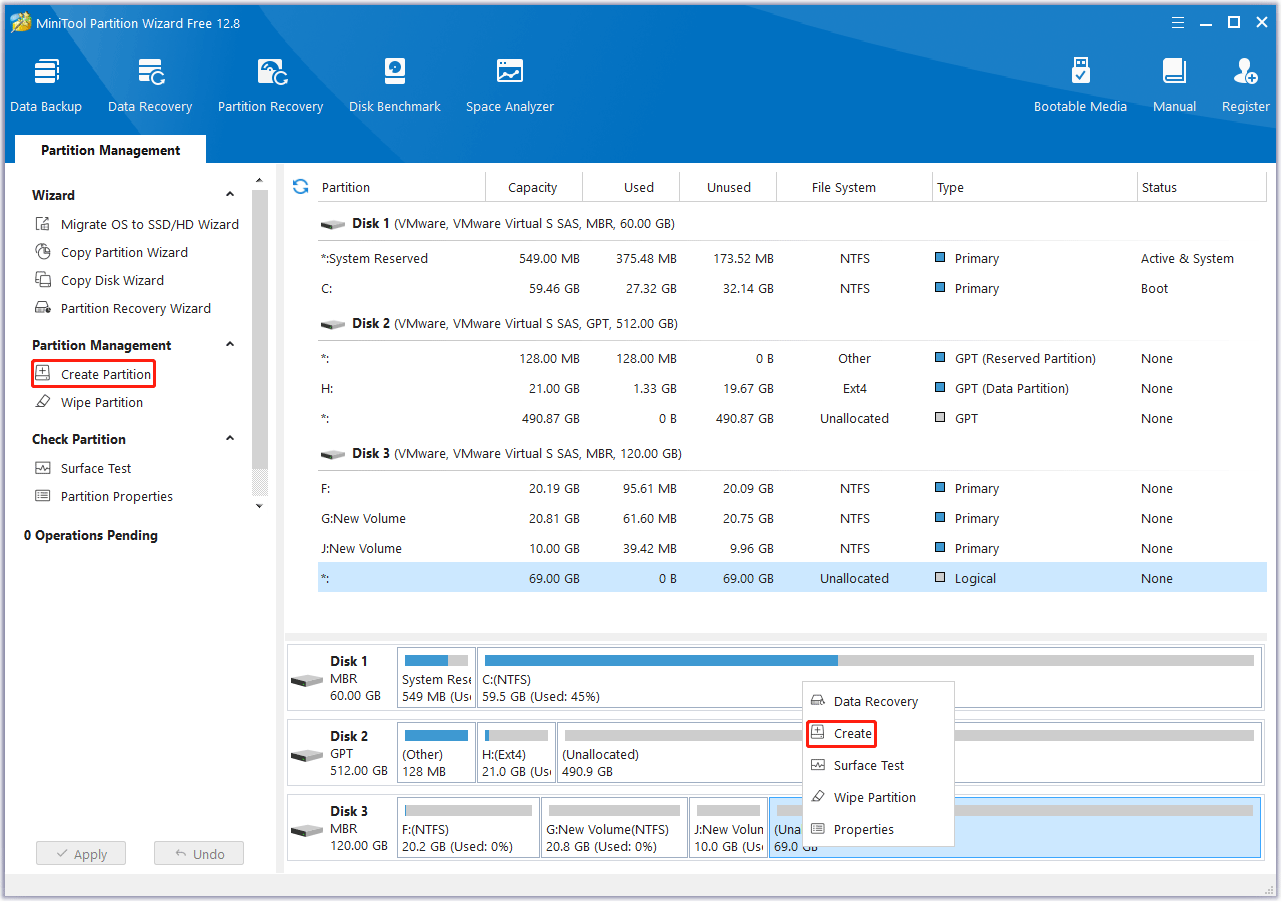
Task: Select Surface Test in the context menu
Action: pyautogui.click(x=878, y=765)
